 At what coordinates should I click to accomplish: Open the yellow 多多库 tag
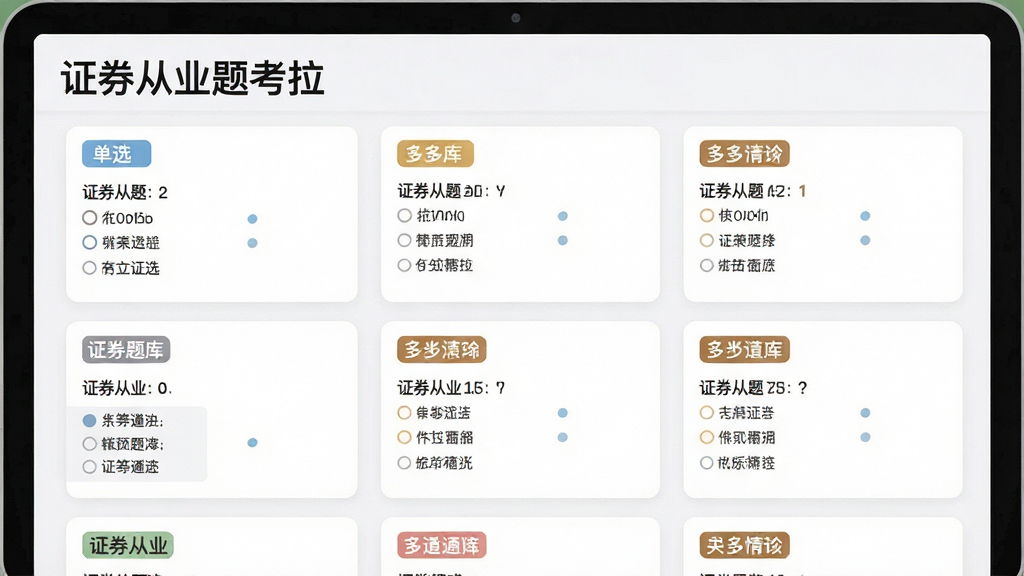(x=435, y=154)
